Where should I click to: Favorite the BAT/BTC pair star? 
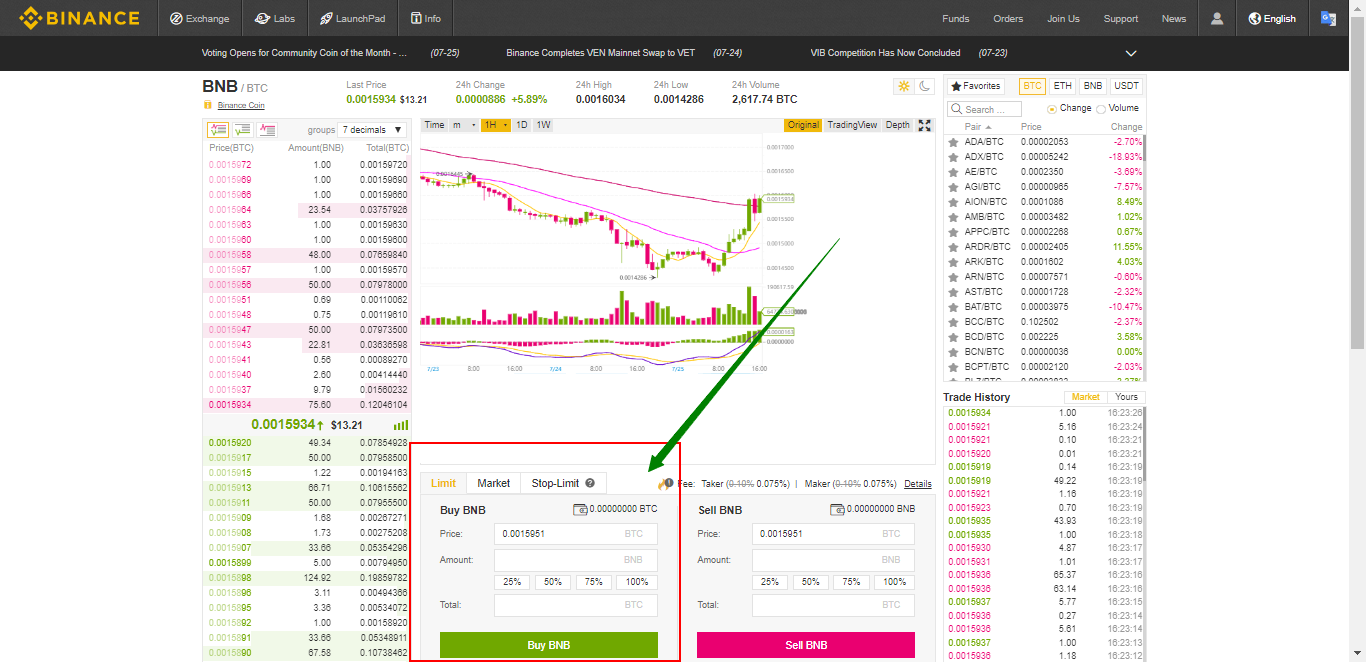click(954, 307)
